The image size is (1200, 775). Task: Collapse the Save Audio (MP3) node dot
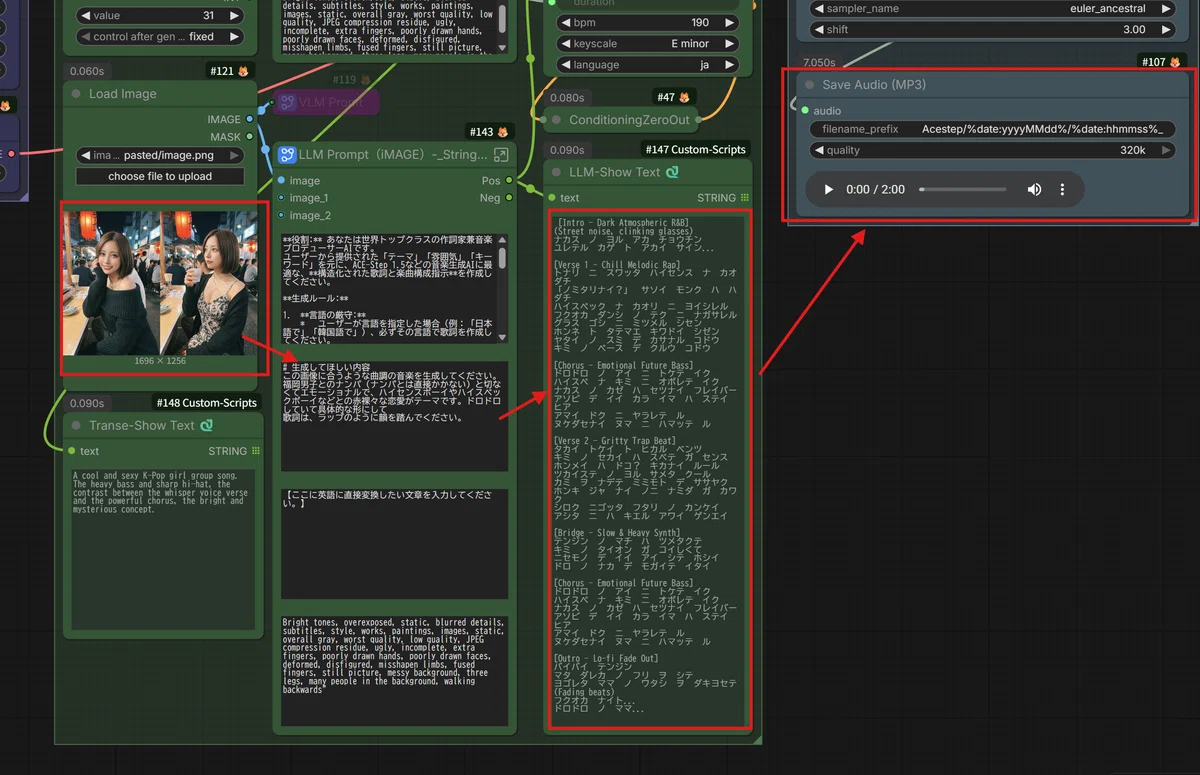click(811, 85)
